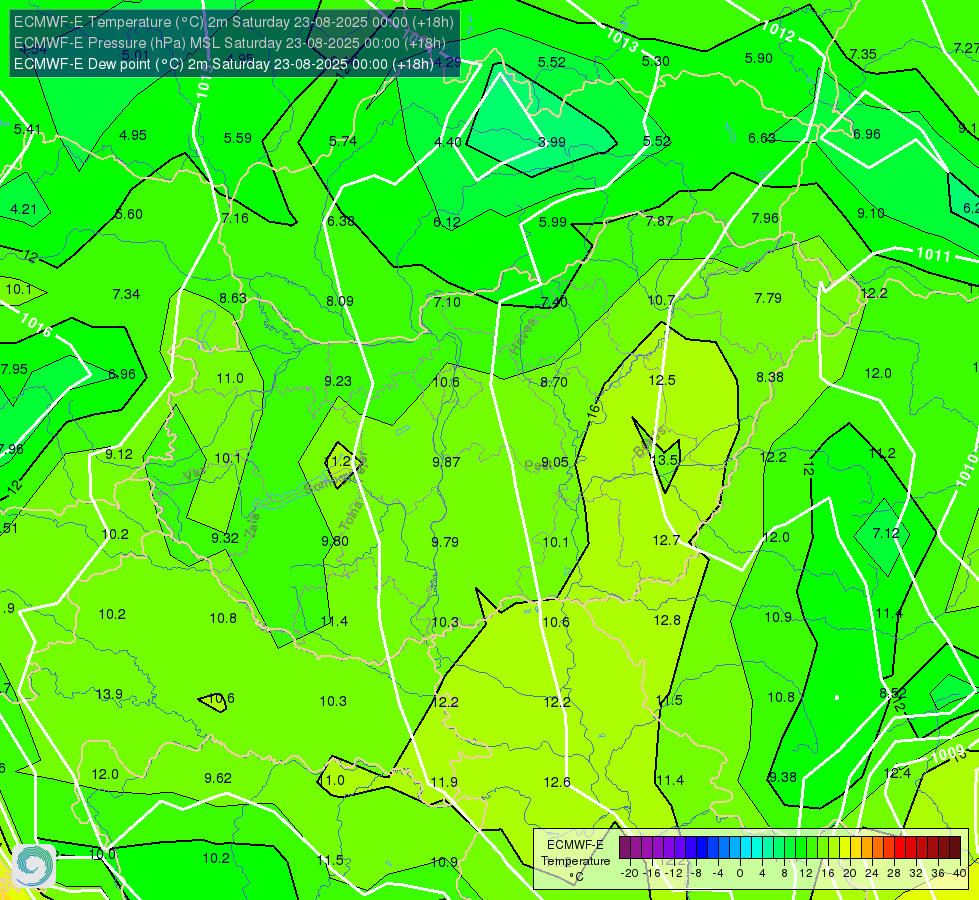Select the ECMWF-E Temperature 2m title line

coord(234,22)
